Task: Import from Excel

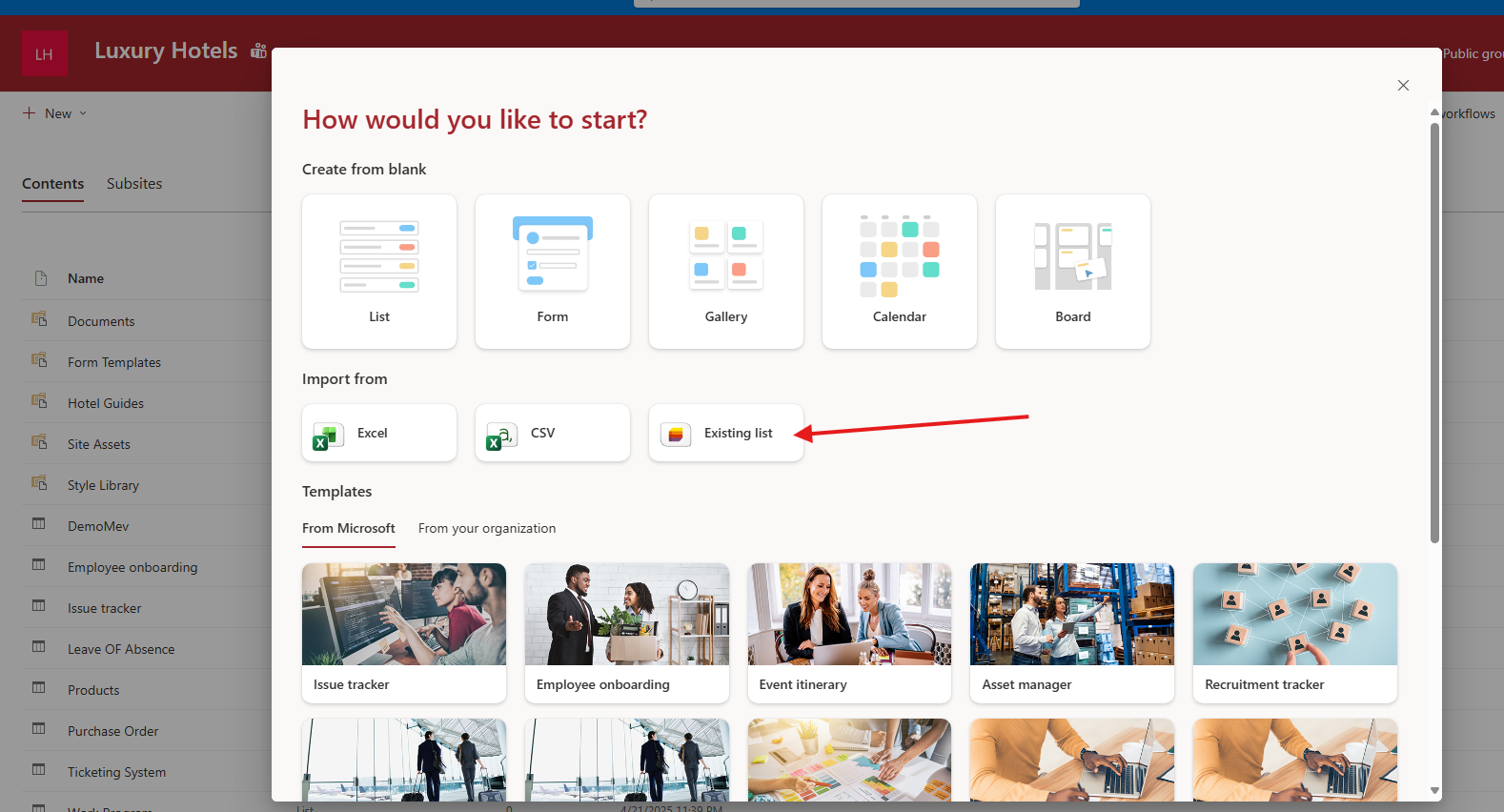Action: (x=379, y=433)
